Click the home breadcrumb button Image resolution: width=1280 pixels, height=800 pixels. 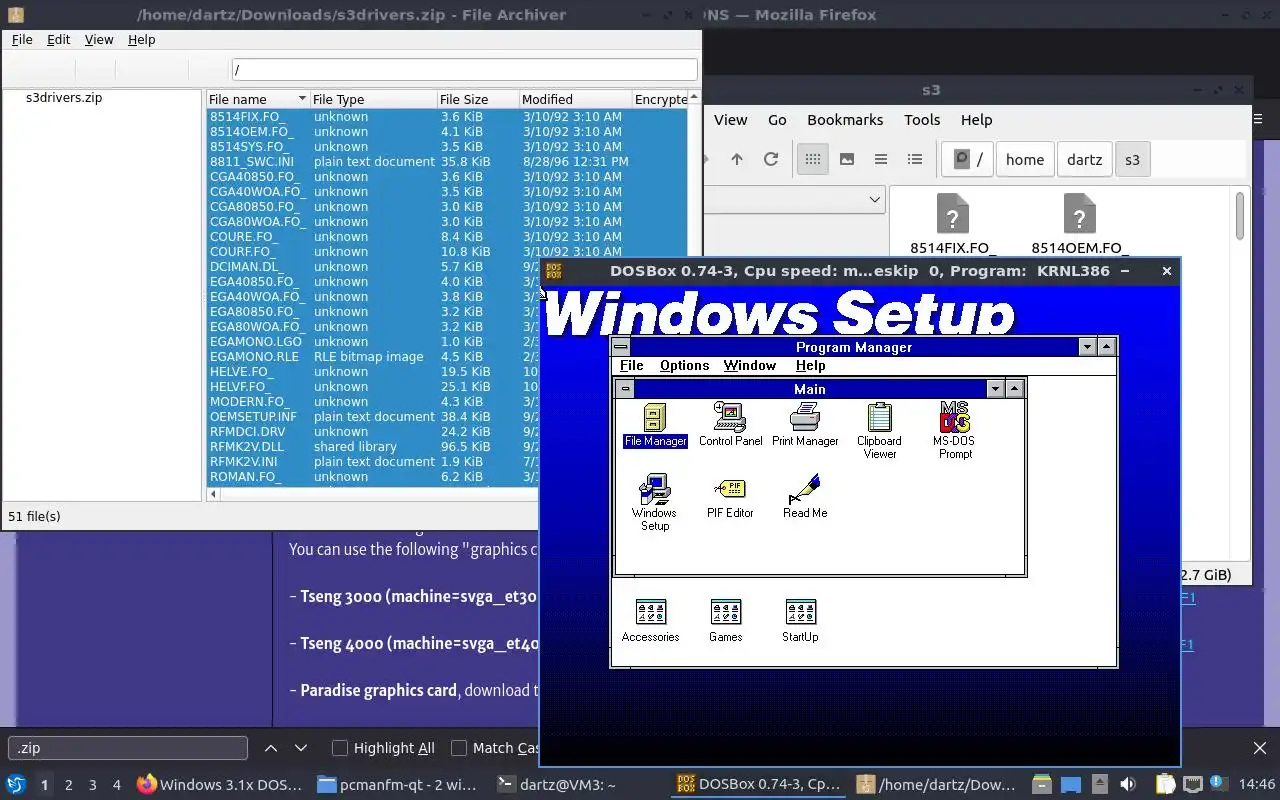[1025, 159]
